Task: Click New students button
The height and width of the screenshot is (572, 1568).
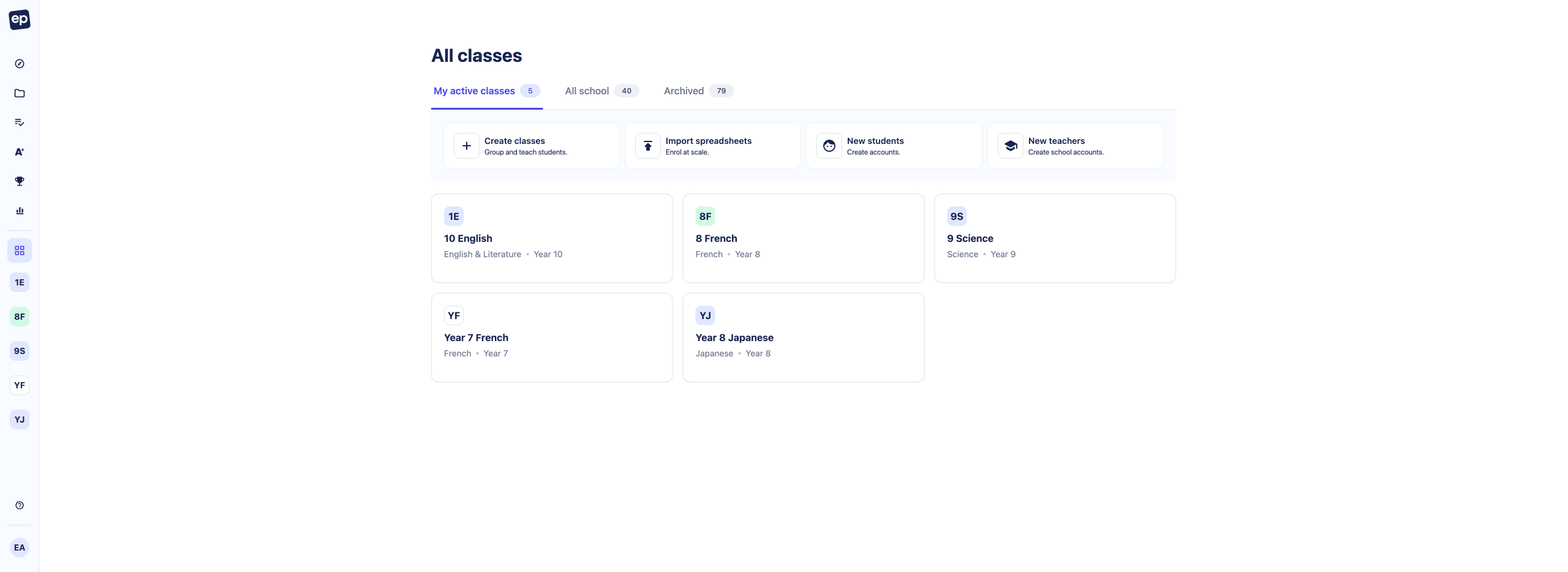Action: [894, 146]
